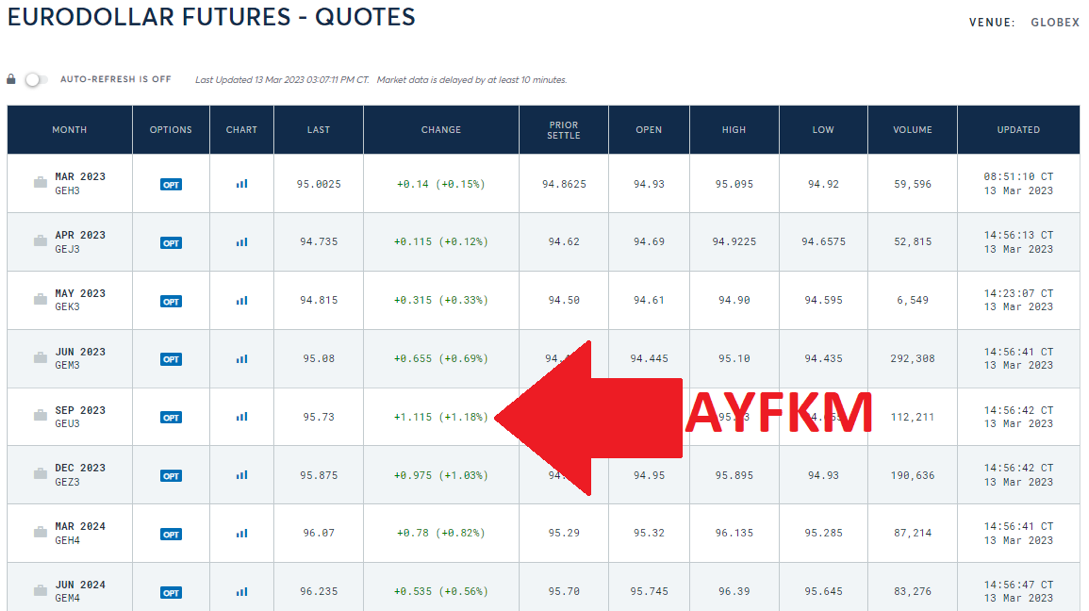Click the MAR 2023 GEH3 contract name
The width and height of the screenshot is (1089, 611).
(x=81, y=183)
